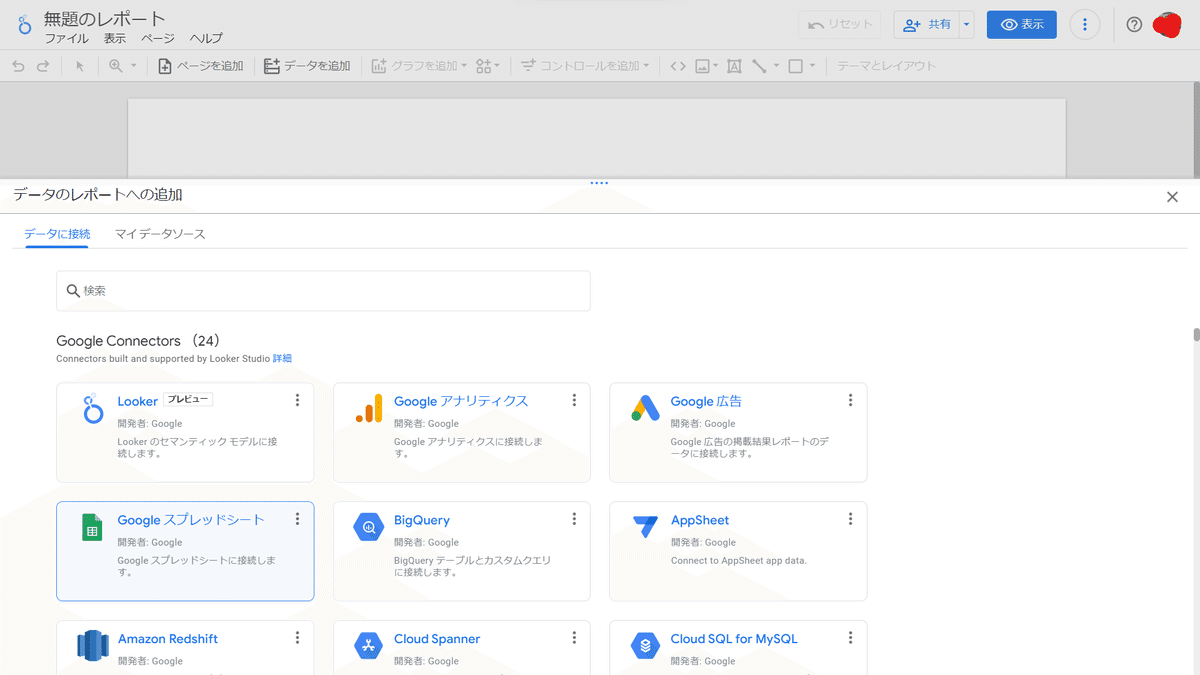The image size is (1200, 675).
Task: Activate the selection mode arrow tool
Action: [80, 66]
